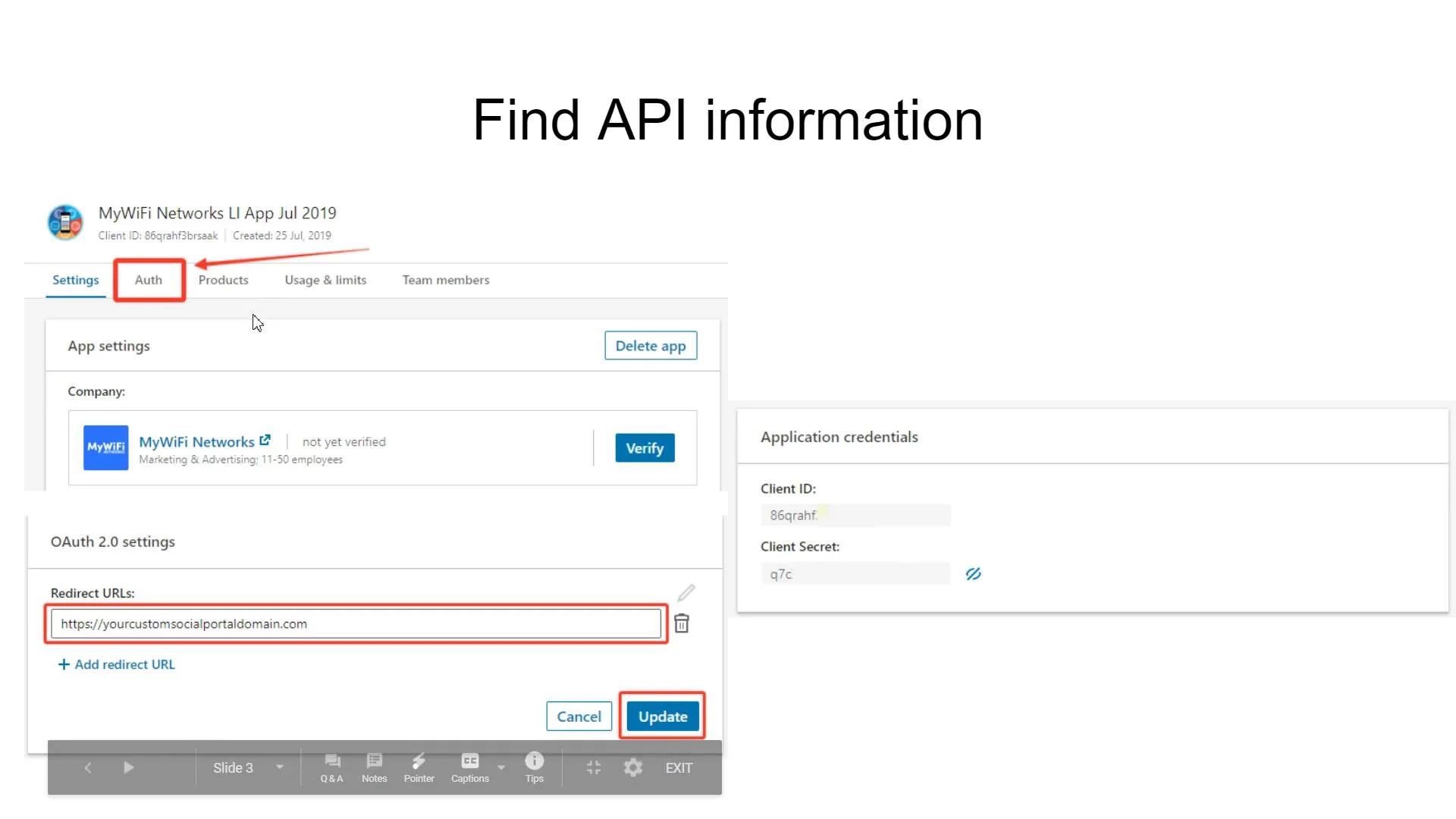
Task: Go to the Team members tab
Action: pos(446,280)
